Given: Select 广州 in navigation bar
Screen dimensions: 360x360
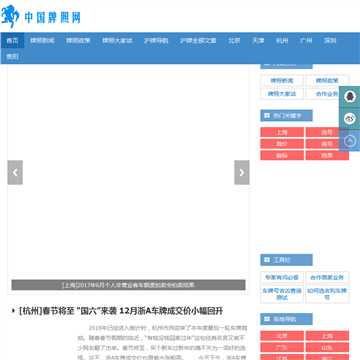Looking at the screenshot, I should tap(306, 41).
